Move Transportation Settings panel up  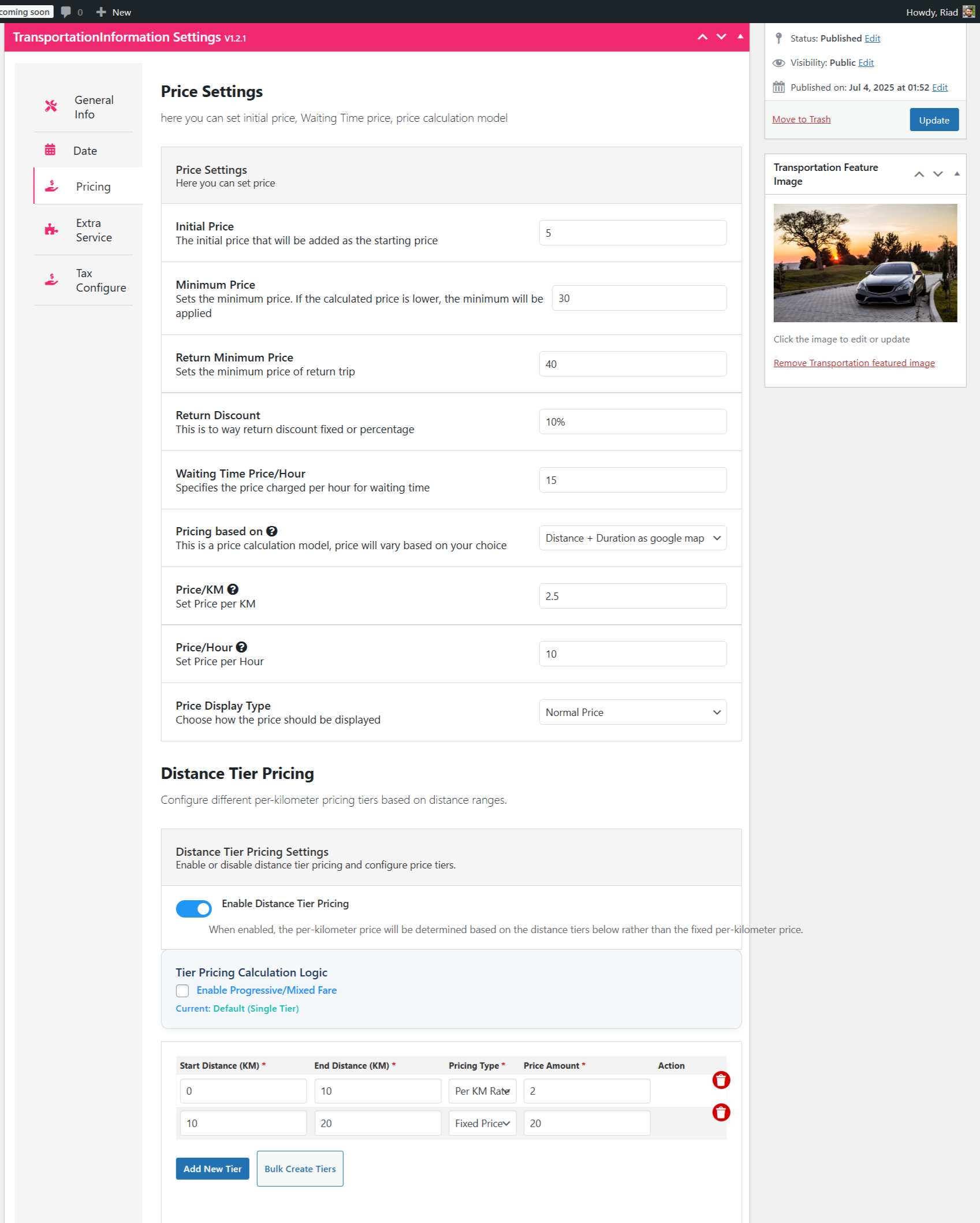tap(702, 37)
